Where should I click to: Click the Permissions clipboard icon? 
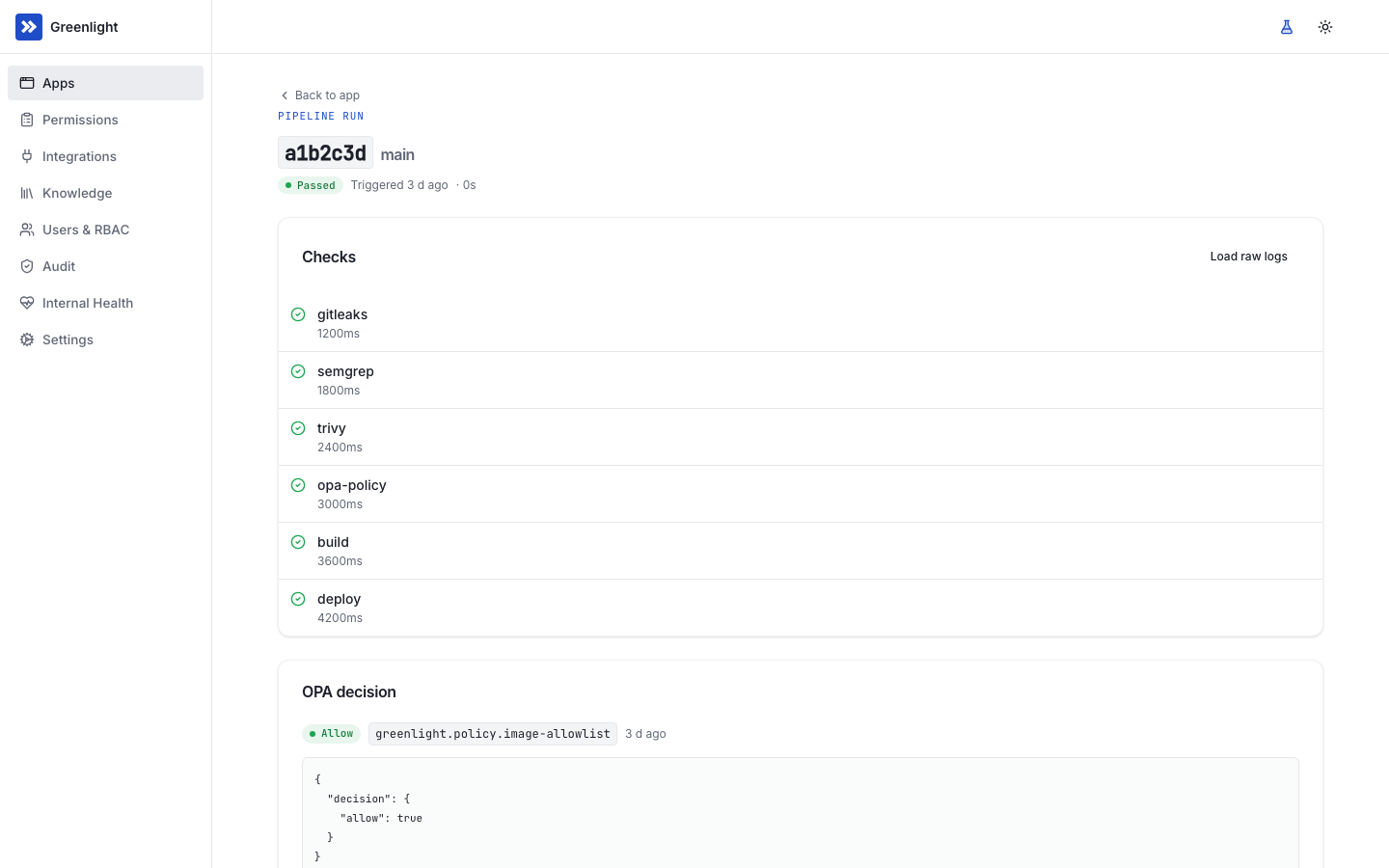click(27, 120)
